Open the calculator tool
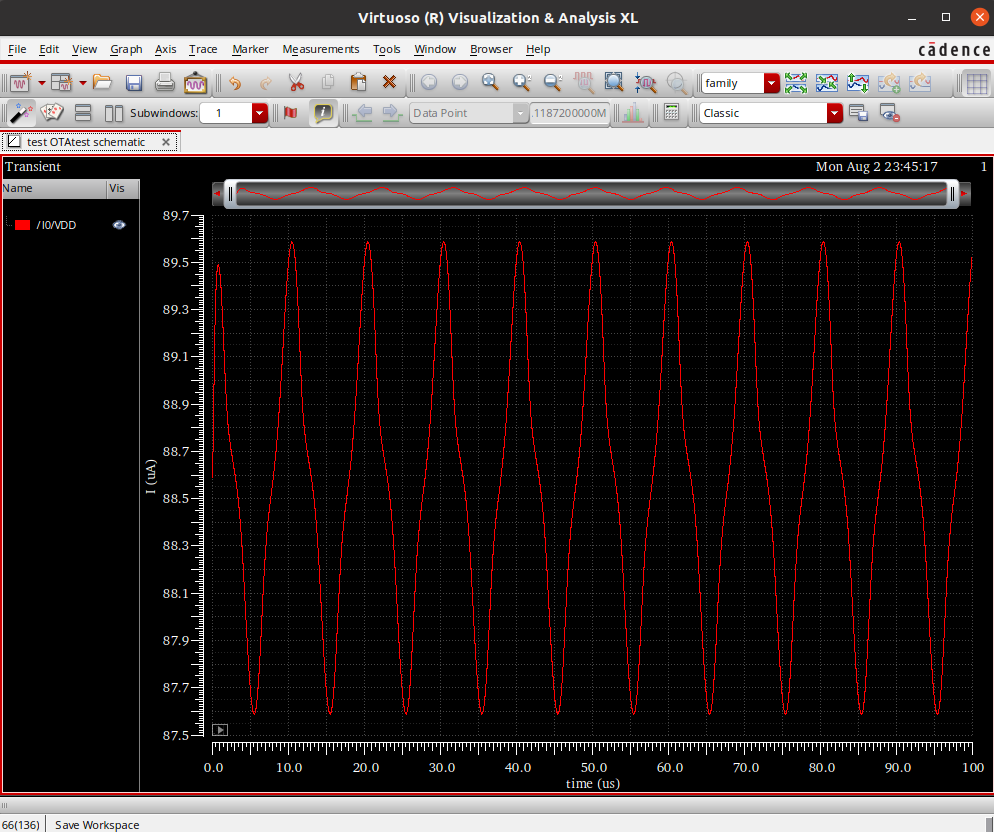The image size is (994, 832). tap(672, 113)
